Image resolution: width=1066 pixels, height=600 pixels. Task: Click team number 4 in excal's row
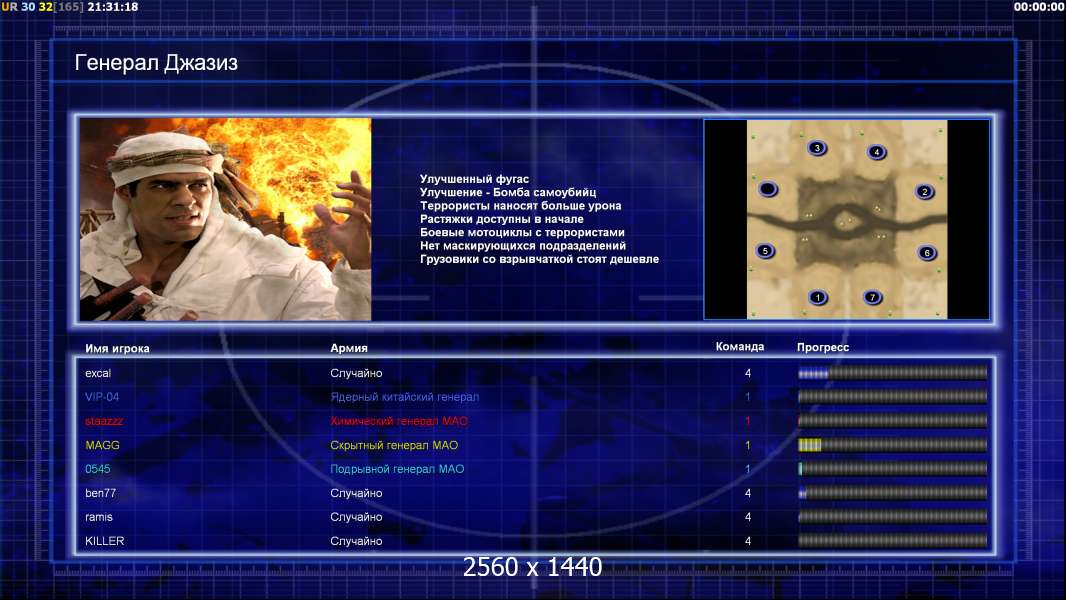coord(748,373)
